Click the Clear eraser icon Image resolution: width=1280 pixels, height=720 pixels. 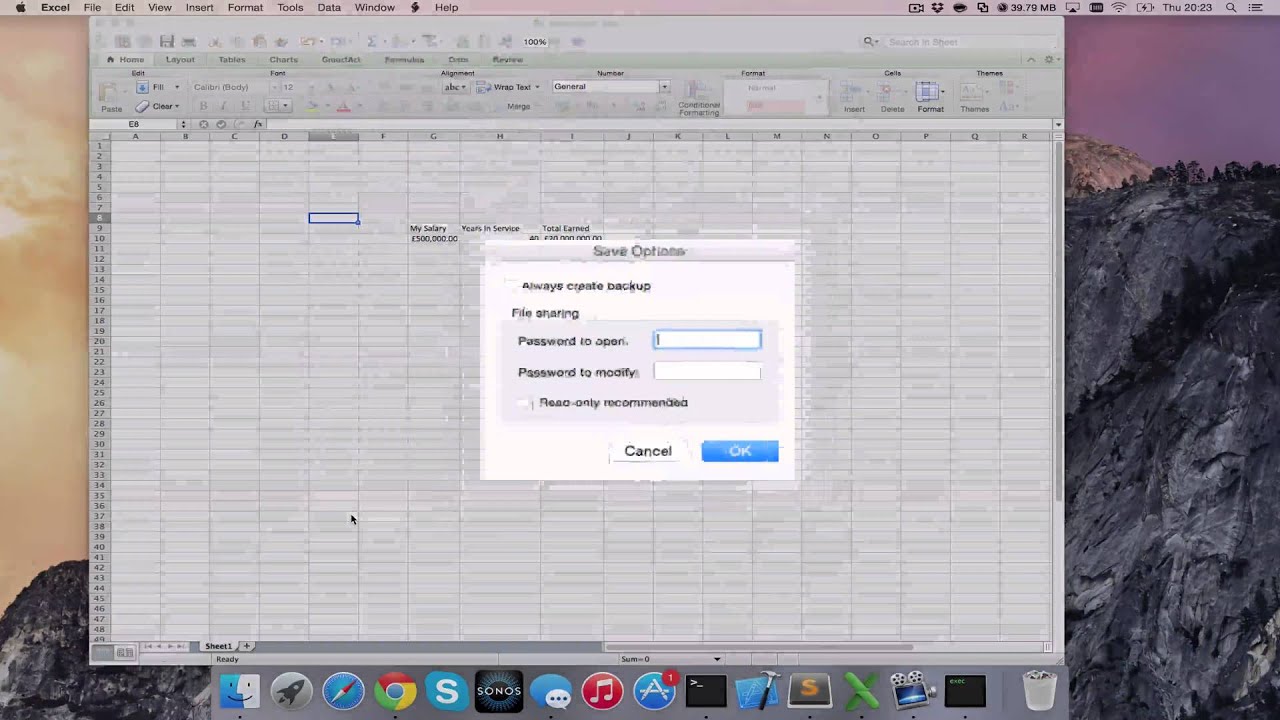click(142, 106)
